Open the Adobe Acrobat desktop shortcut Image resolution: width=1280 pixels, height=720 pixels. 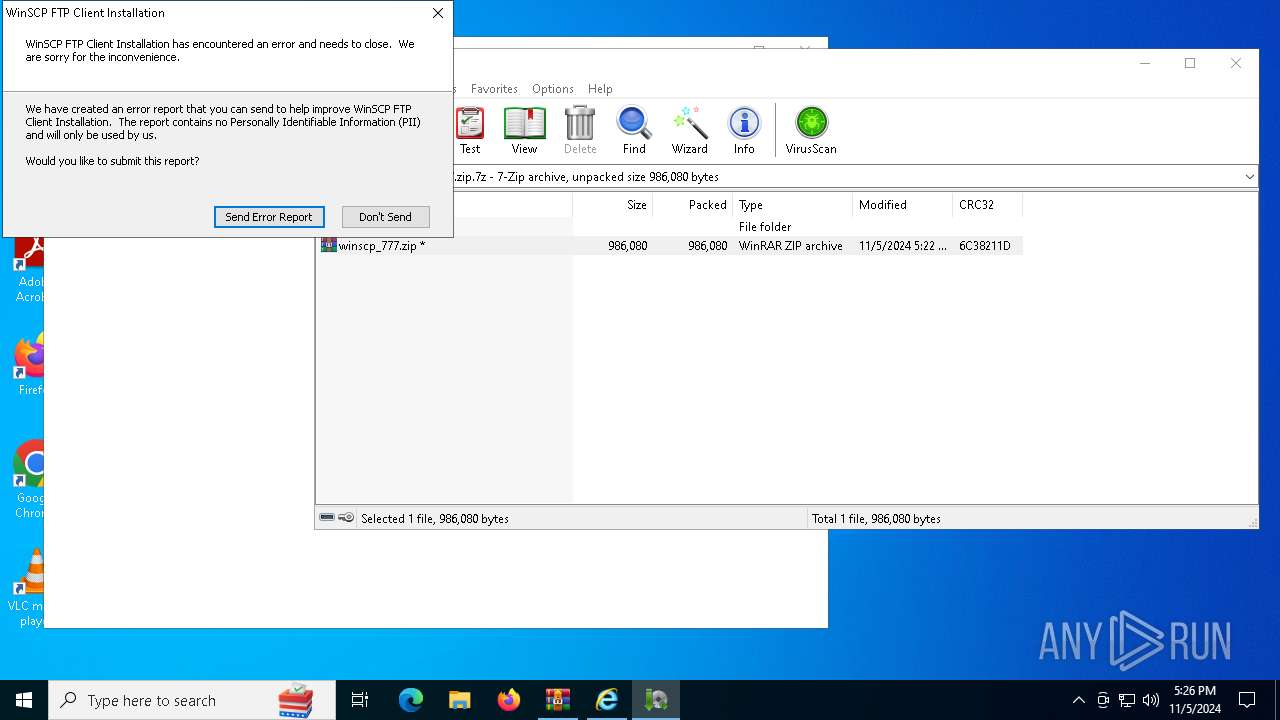(x=29, y=270)
